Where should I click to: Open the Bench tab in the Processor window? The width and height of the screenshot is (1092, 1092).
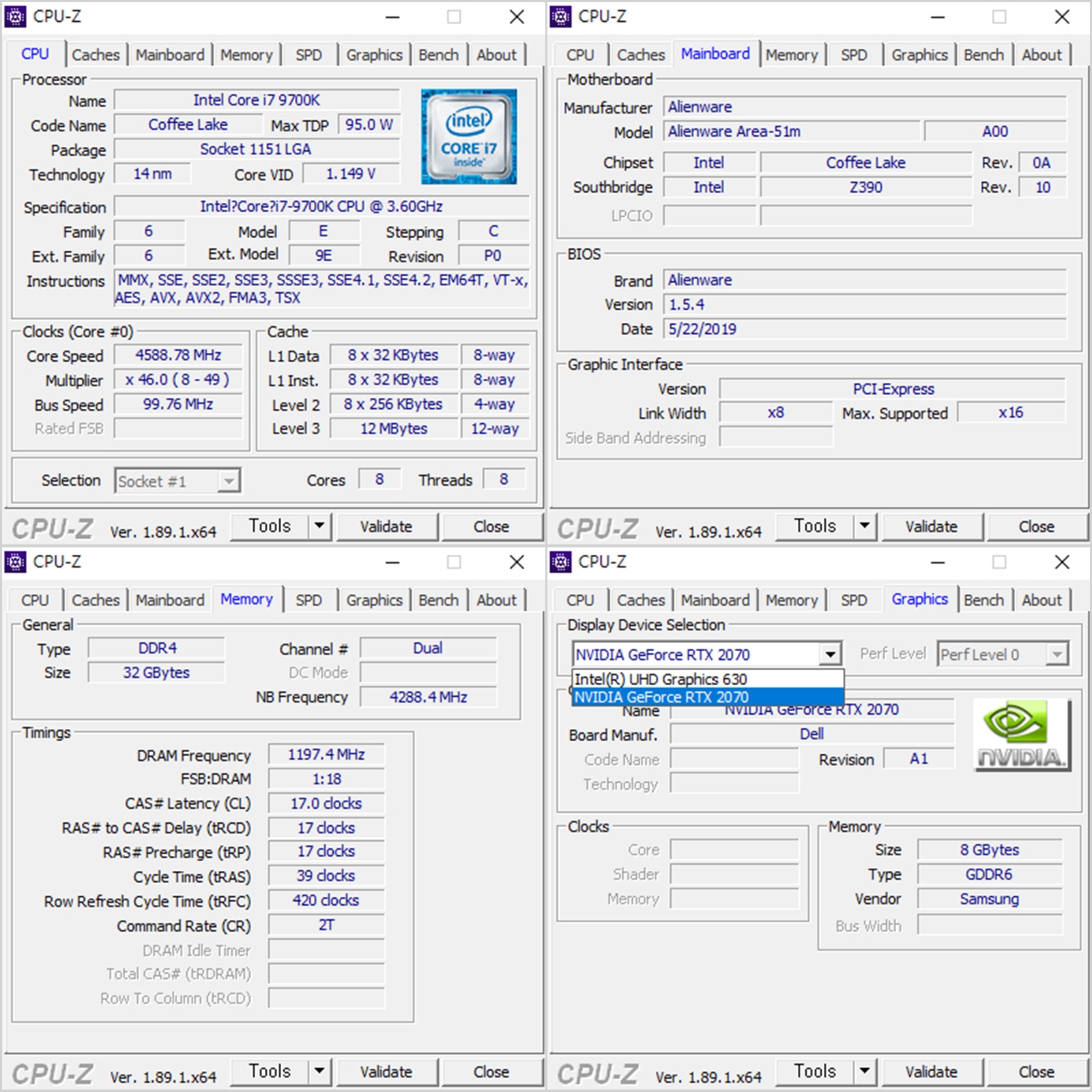pos(439,55)
